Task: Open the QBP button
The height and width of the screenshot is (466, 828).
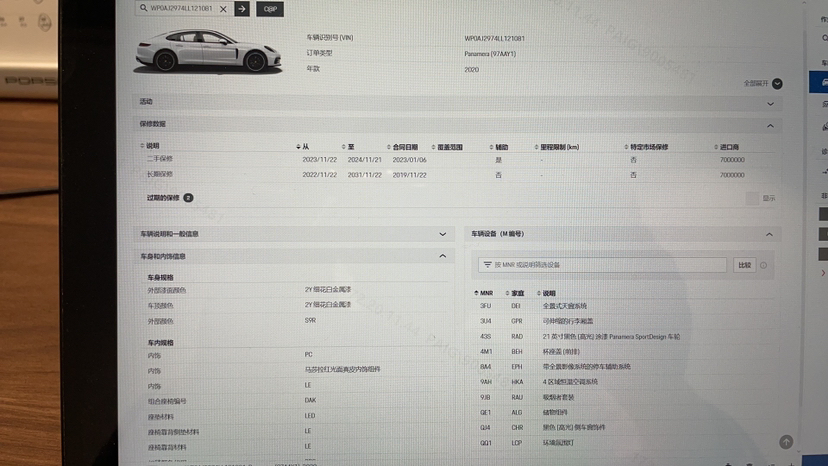Action: pos(270,9)
